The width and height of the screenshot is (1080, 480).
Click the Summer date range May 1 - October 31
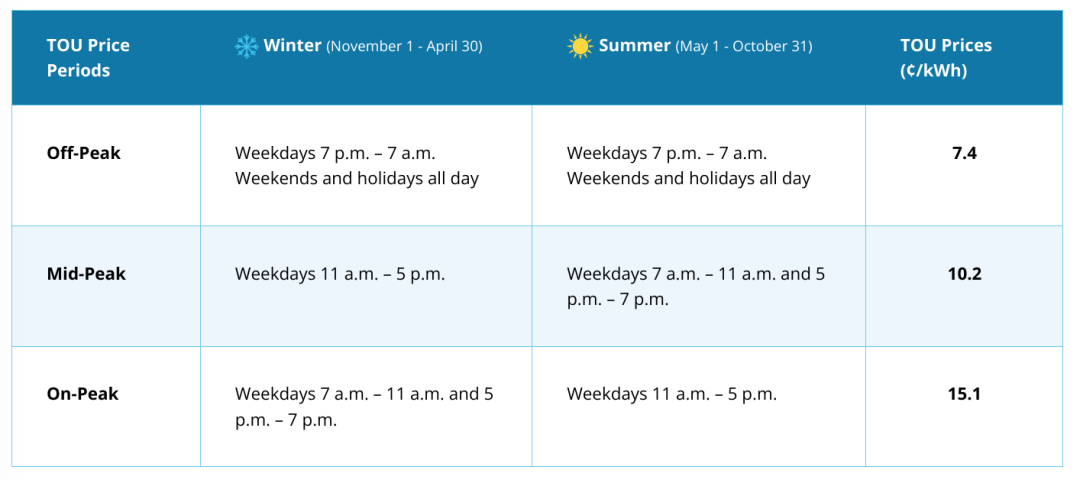click(744, 47)
